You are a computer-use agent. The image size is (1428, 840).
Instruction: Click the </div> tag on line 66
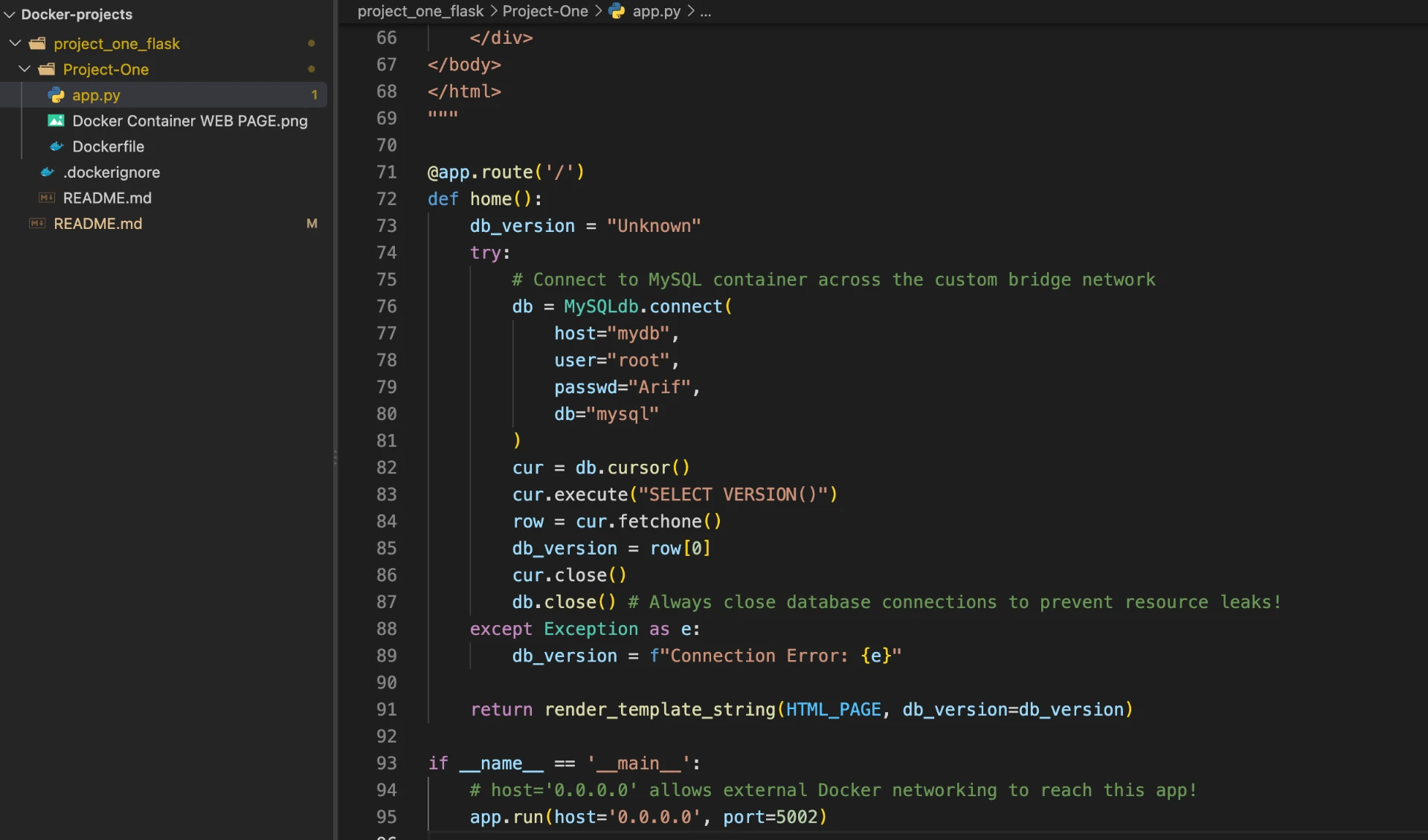coord(501,38)
